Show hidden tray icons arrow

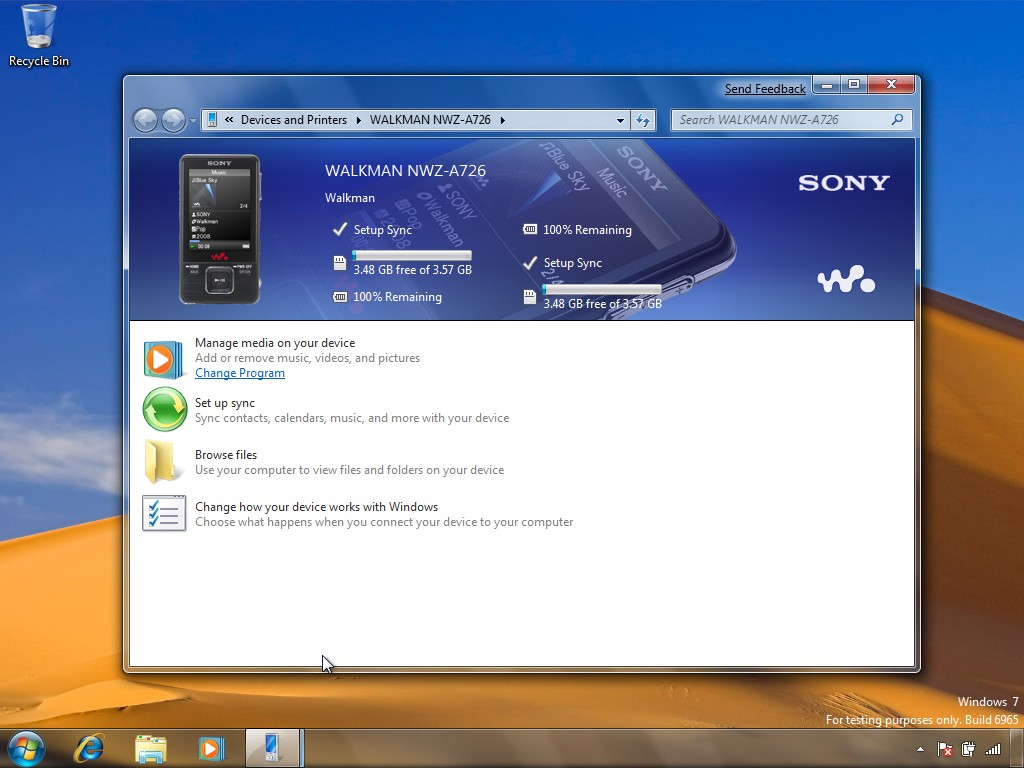tap(920, 749)
